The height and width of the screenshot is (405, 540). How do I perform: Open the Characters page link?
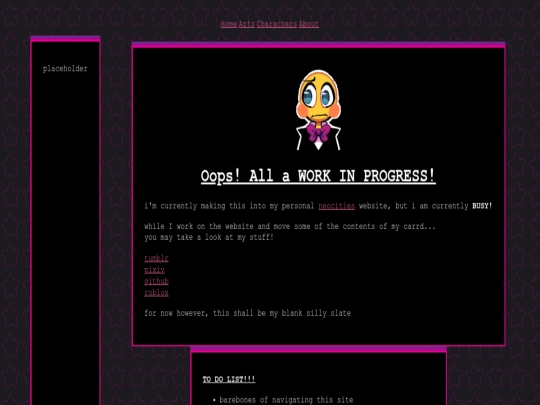[277, 24]
